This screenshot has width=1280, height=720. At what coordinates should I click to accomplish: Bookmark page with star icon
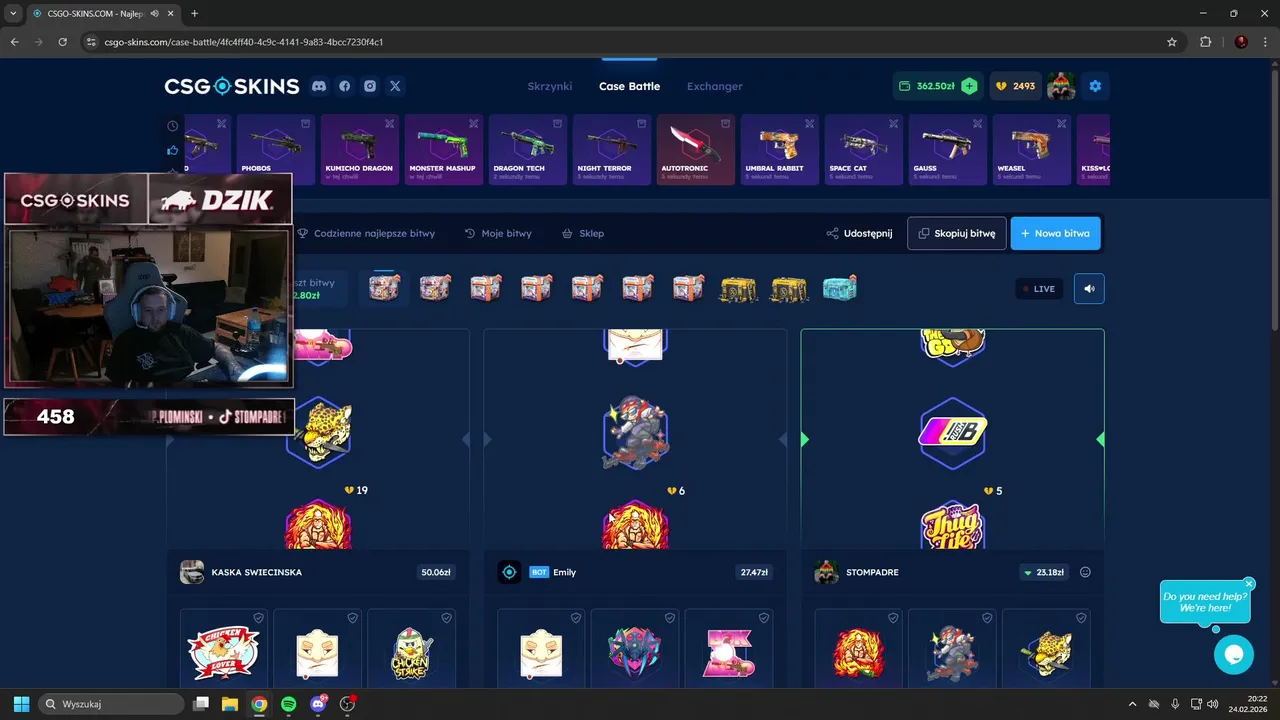(x=1172, y=42)
